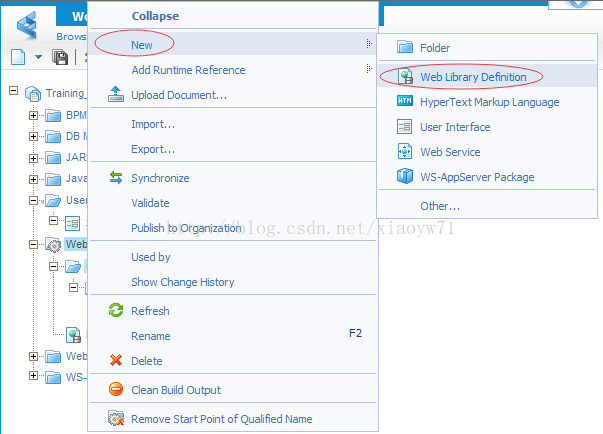The image size is (603, 434).
Task: Choose Validate menu entry
Action: tap(150, 203)
